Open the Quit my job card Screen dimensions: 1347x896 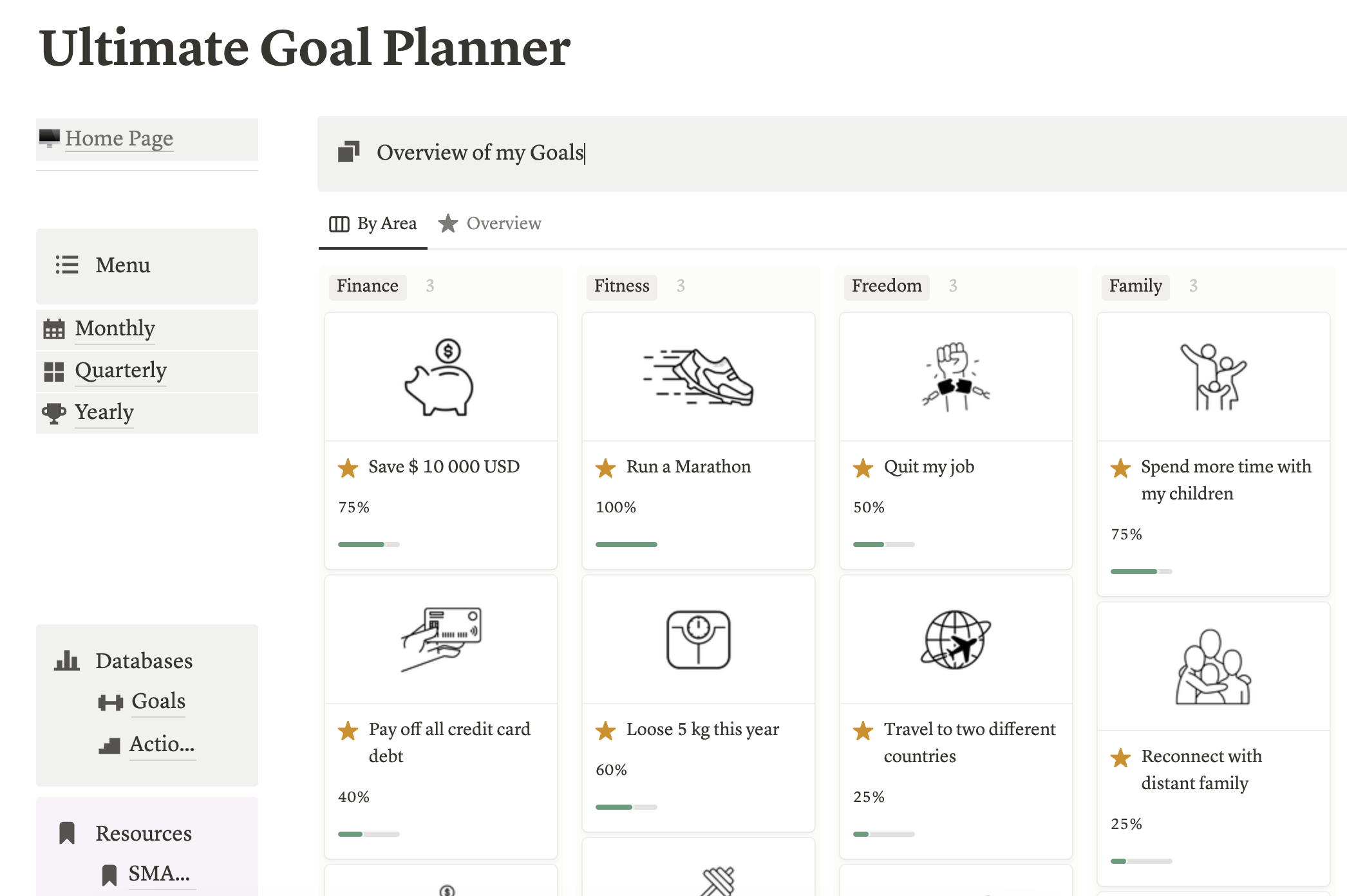click(956, 440)
